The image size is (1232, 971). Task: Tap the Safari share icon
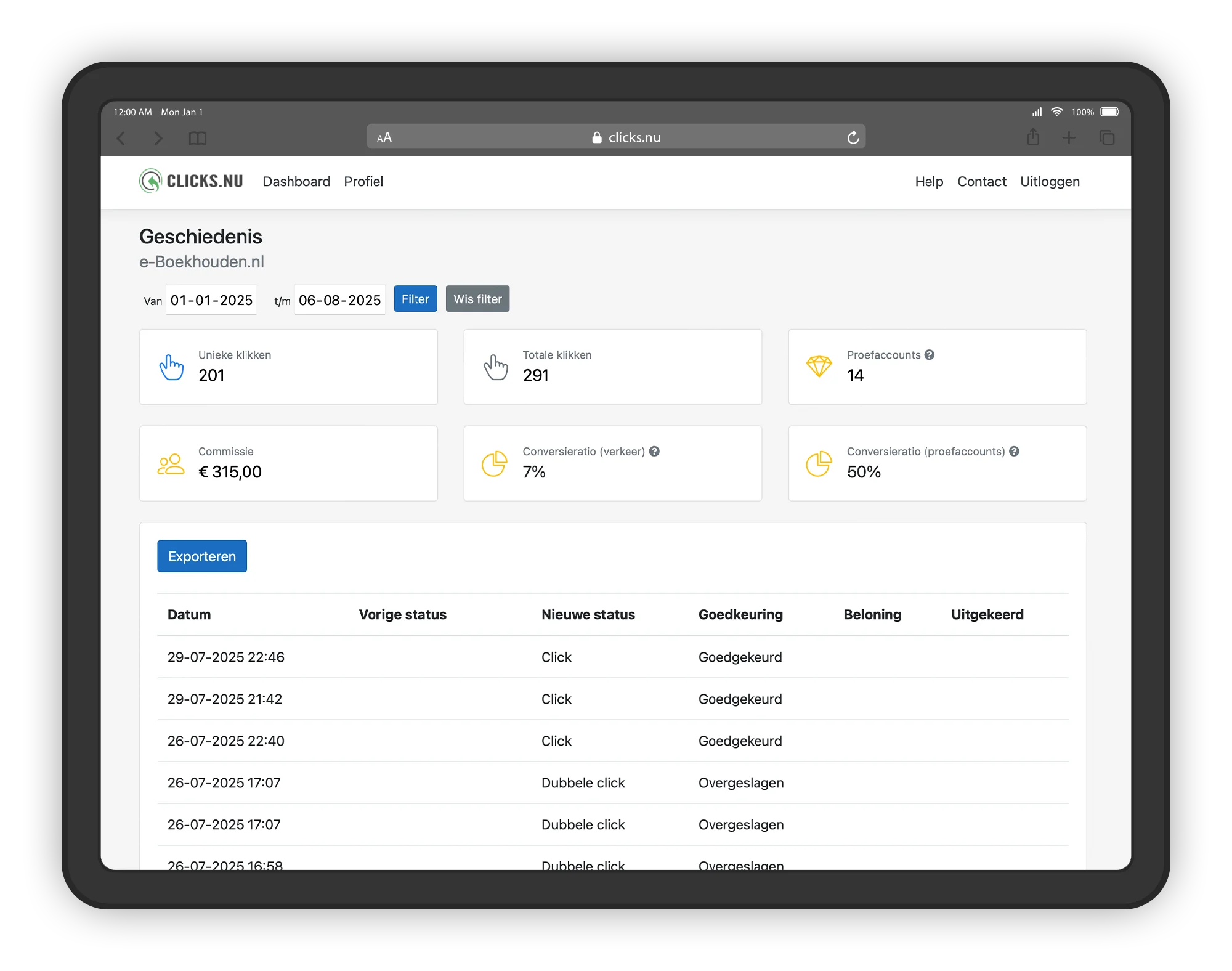click(1033, 137)
